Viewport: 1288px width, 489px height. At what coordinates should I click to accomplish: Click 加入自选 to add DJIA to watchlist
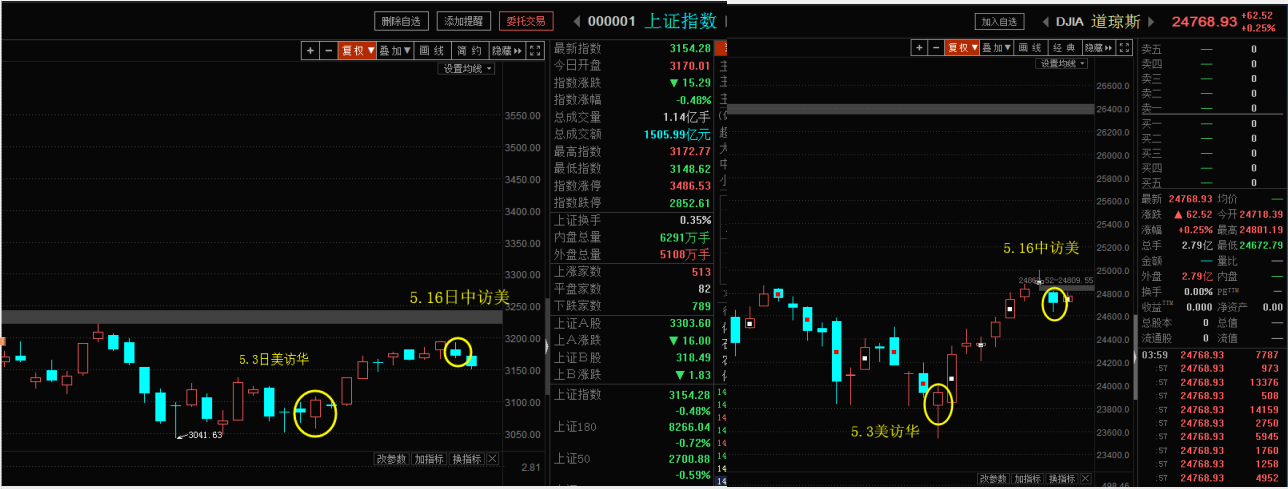(999, 21)
